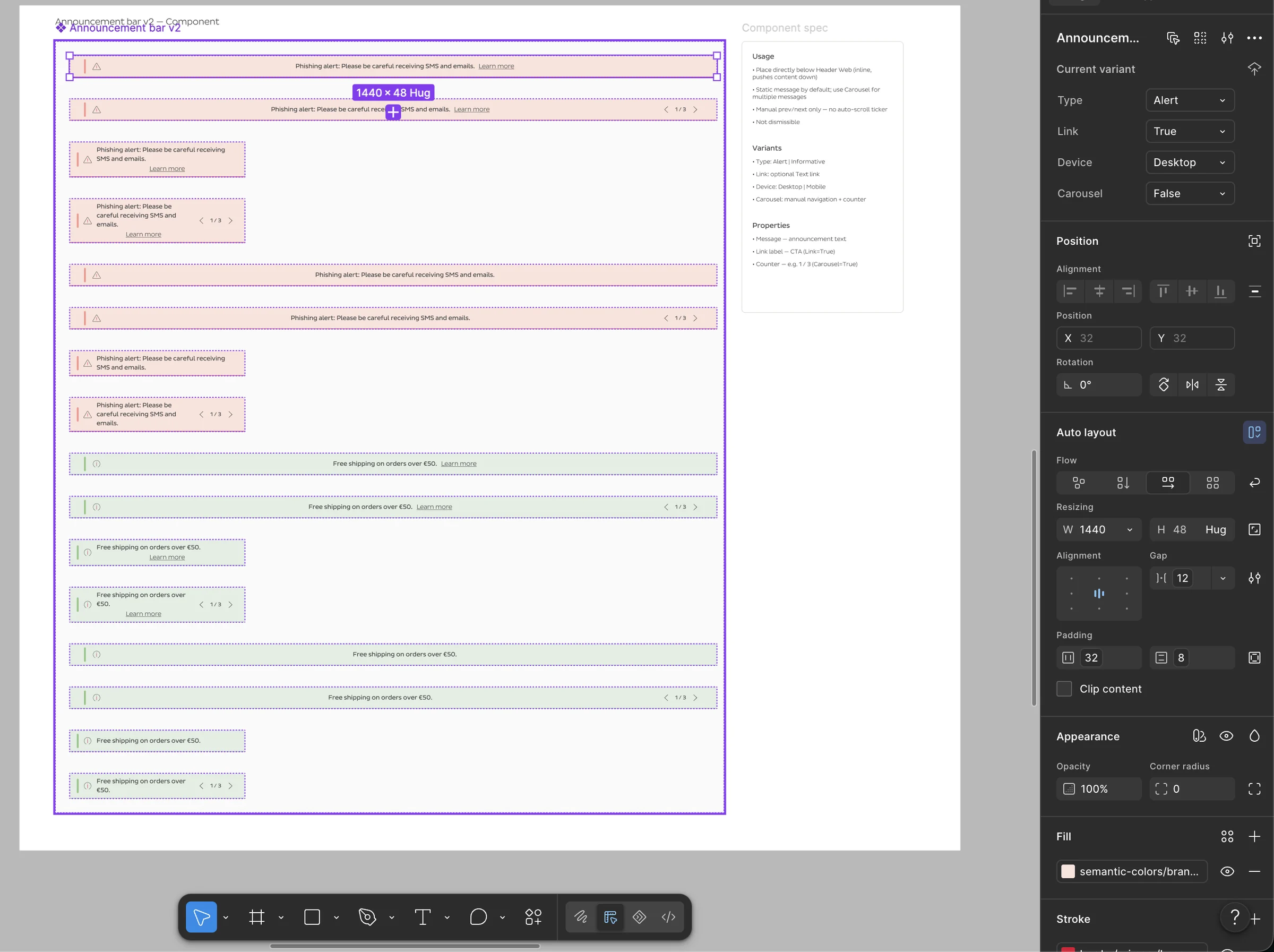Image resolution: width=1274 pixels, height=952 pixels.
Task: Align selection to the left
Action: coord(1070,291)
